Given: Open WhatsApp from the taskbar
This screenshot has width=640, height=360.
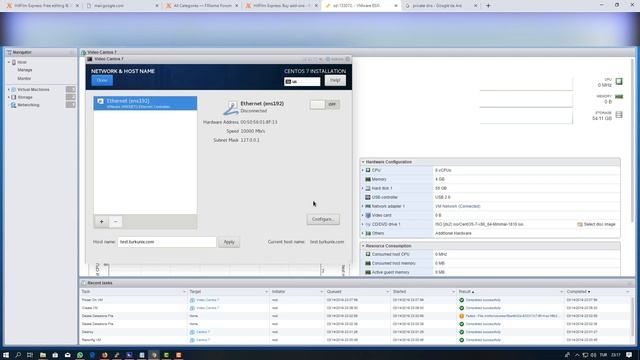Looking at the screenshot, I should click(80, 355).
